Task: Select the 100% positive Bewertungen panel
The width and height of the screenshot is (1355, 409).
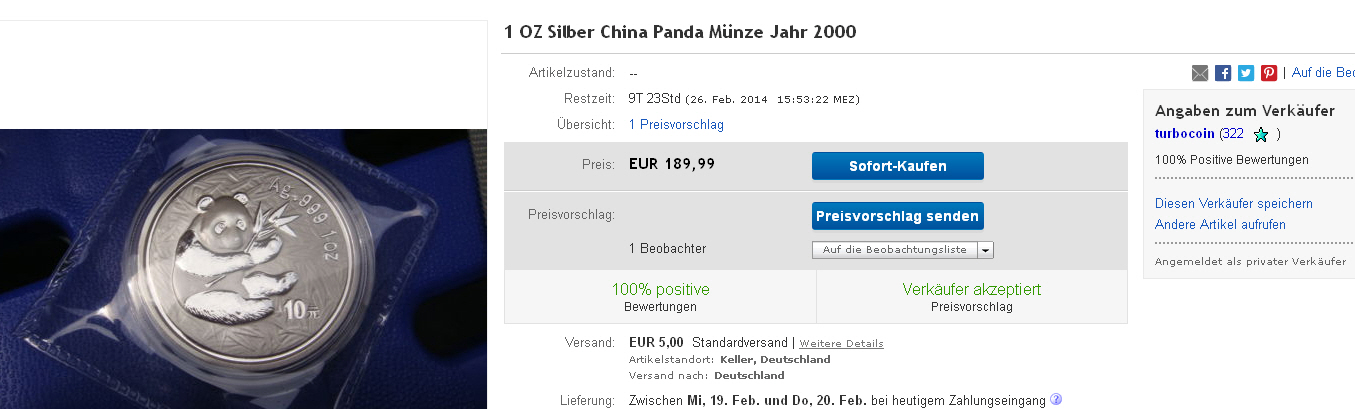Action: (x=660, y=297)
